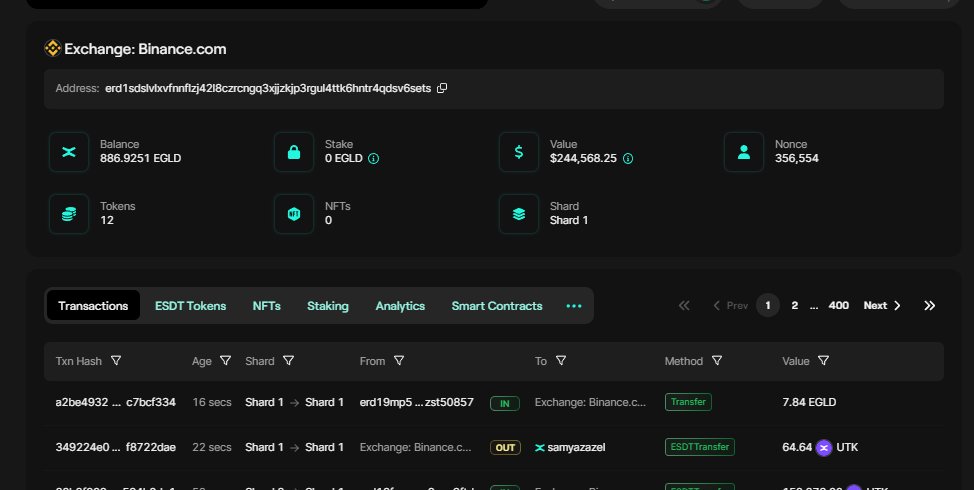Screen dimensions: 974x490
Task: Click the address text erd1sdslvlxv...sv6sets
Action: coord(268,88)
